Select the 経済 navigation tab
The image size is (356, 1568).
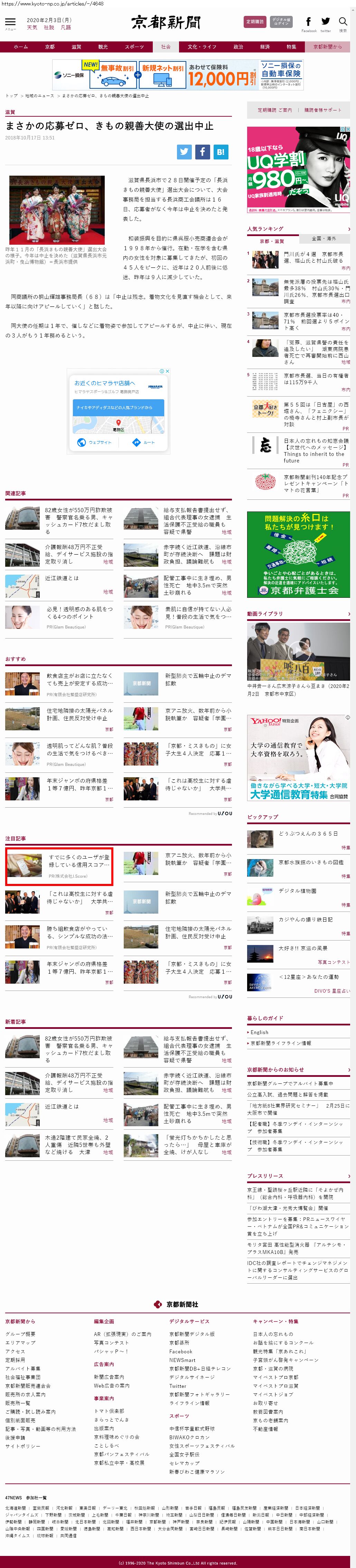(265, 47)
